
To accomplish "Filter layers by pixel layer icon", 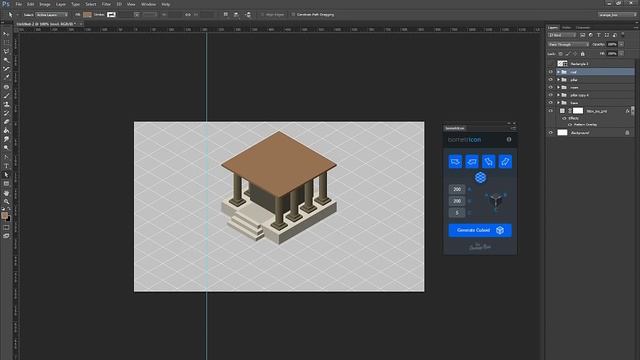I will (582, 36).
